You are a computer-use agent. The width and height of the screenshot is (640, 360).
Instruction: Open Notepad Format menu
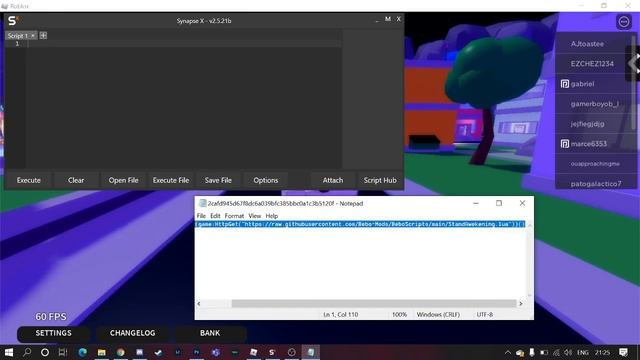tap(234, 216)
